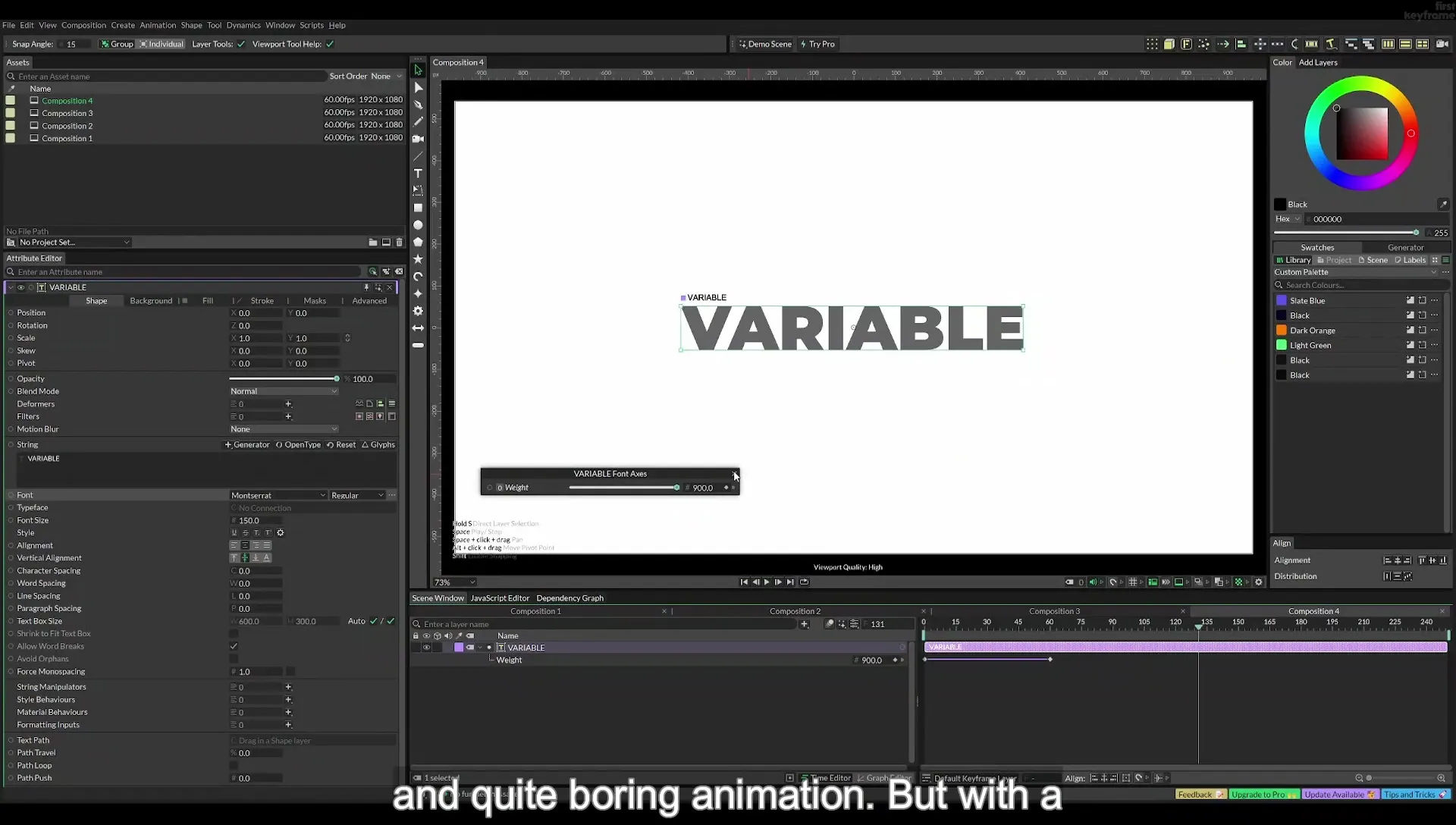
Task: Toggle Allow Word Breaks checkbox
Action: (x=234, y=646)
